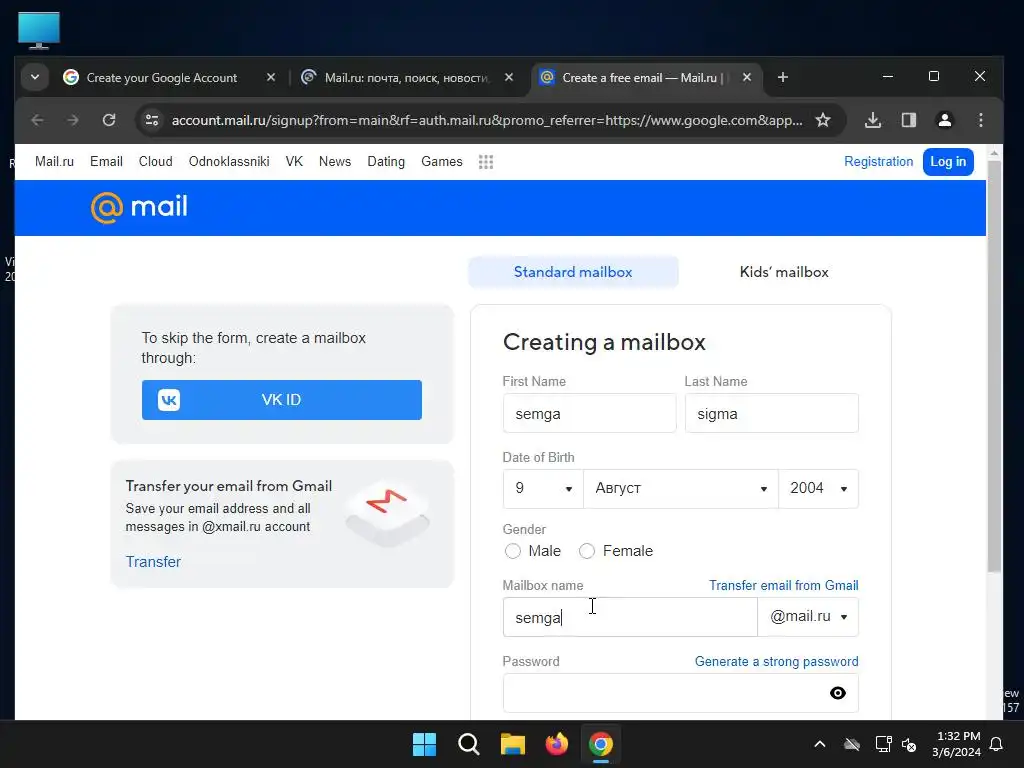1024x768 pixels.
Task: Click the network tray icon
Action: tap(883, 744)
